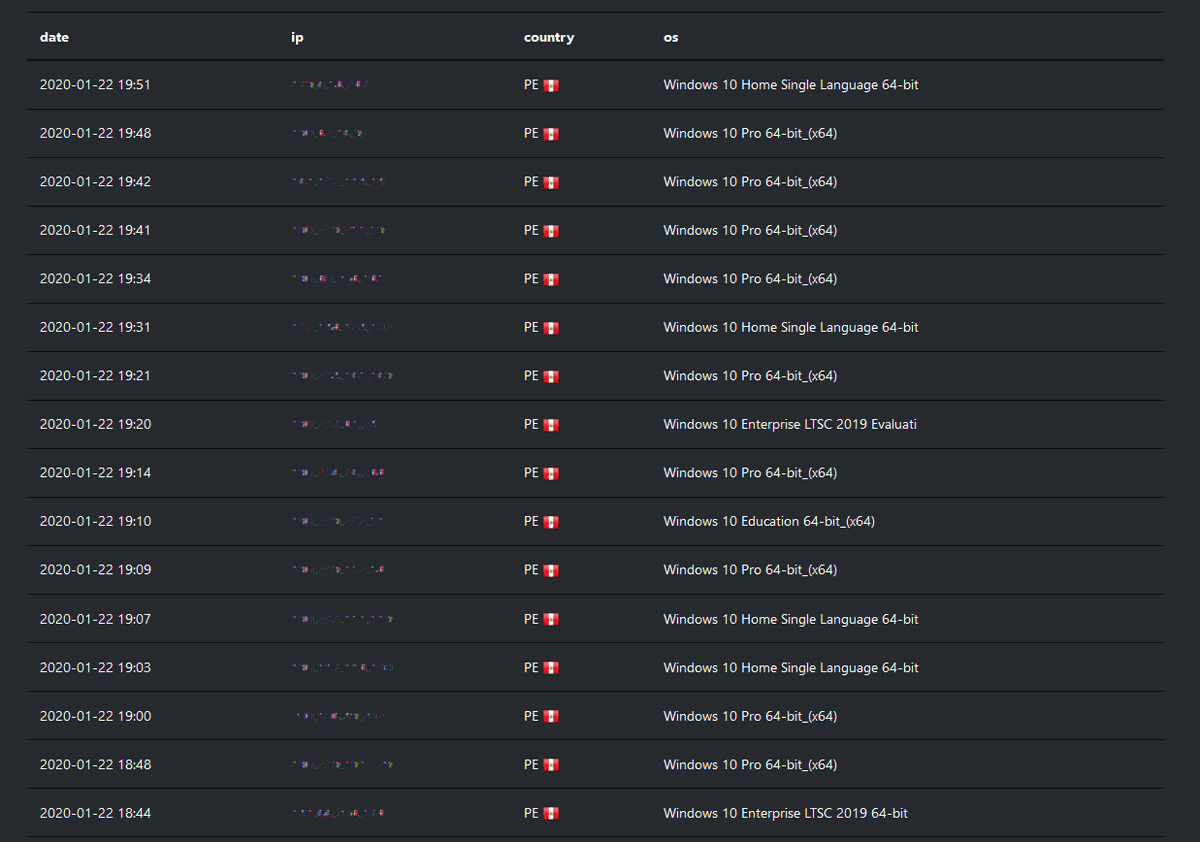Select the date 2020-01-22 19:31
Screen dimensions: 1200x842
coord(95,327)
